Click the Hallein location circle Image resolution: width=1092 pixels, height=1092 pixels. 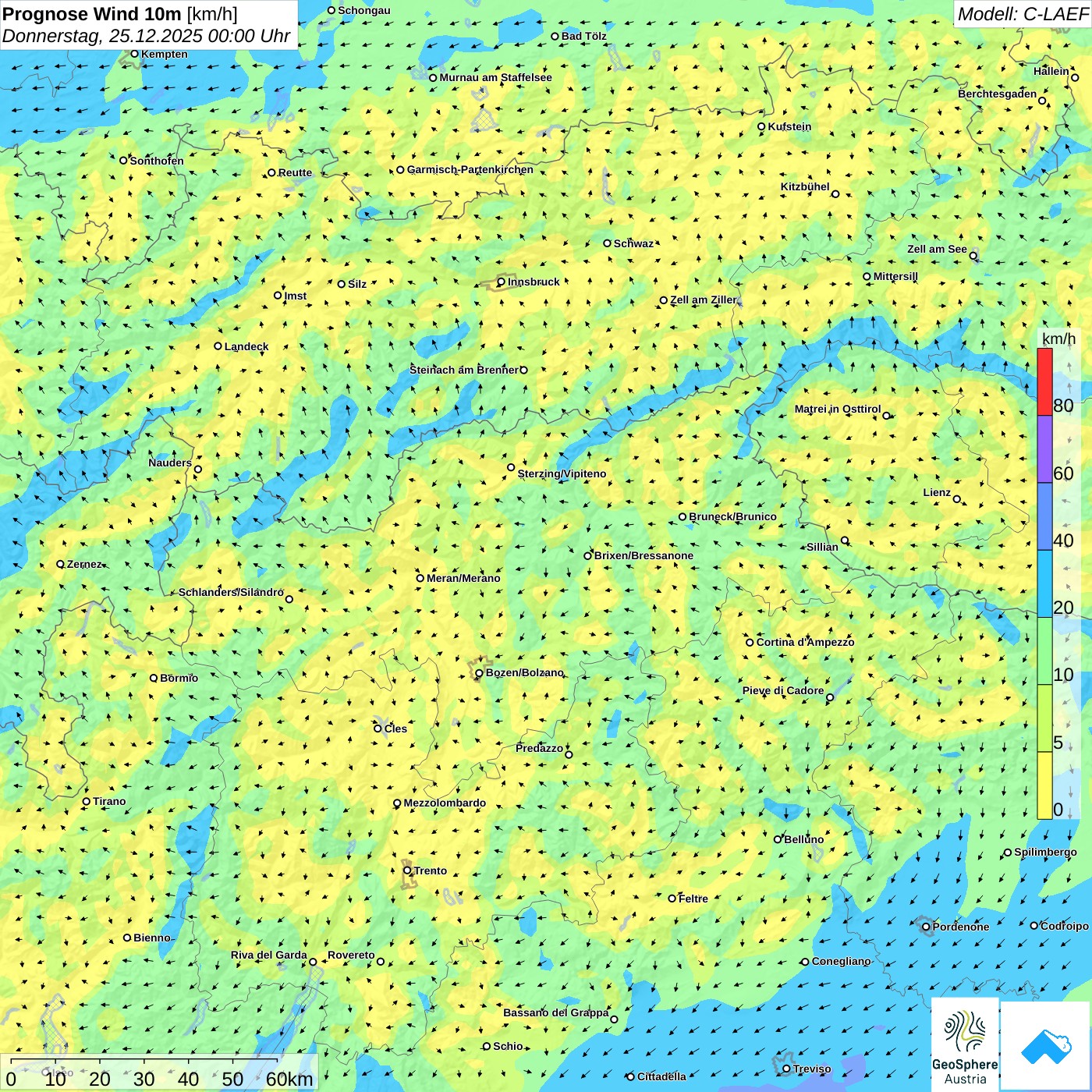(1075, 77)
